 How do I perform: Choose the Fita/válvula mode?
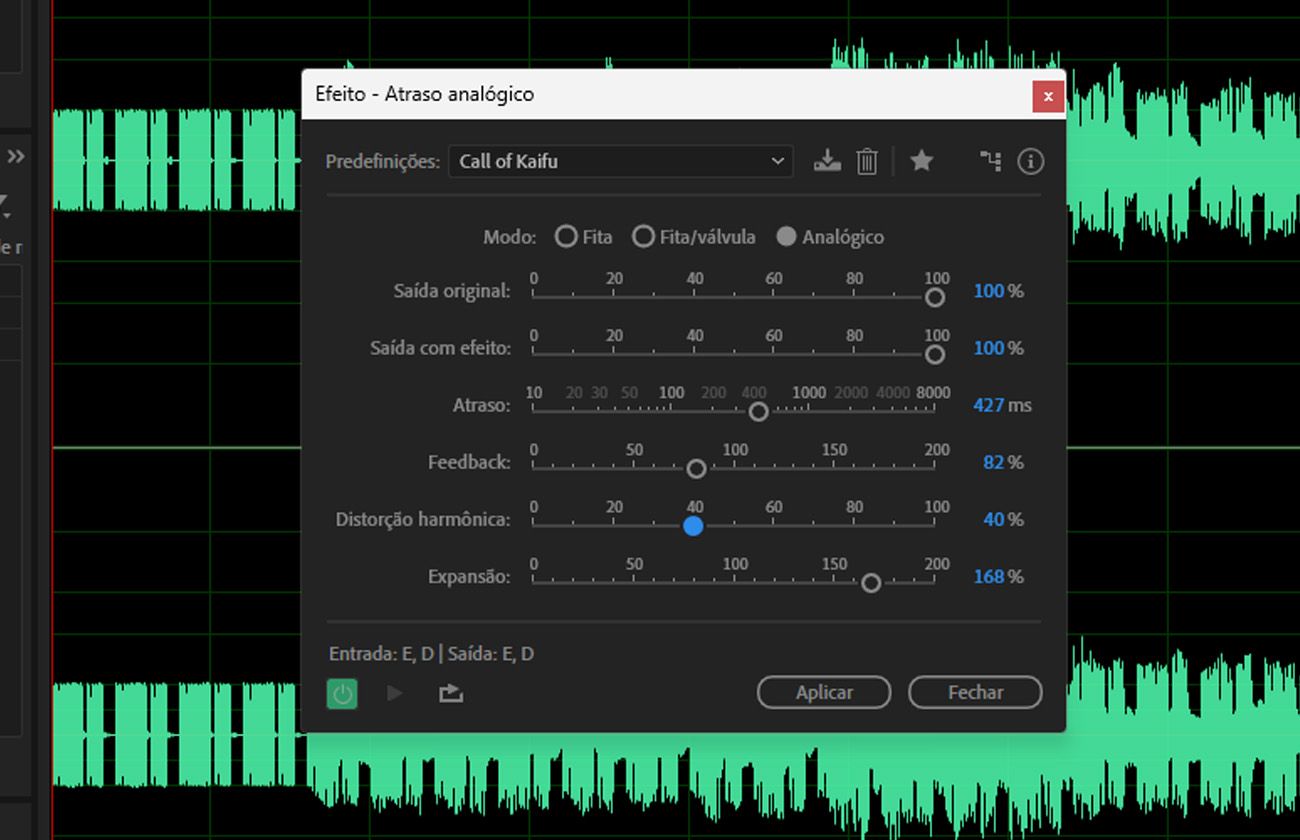[644, 237]
